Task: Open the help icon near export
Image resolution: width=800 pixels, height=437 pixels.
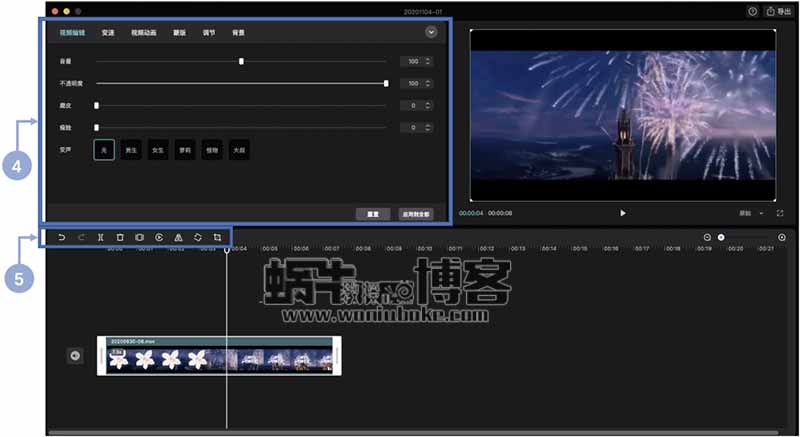Action: 753,11
